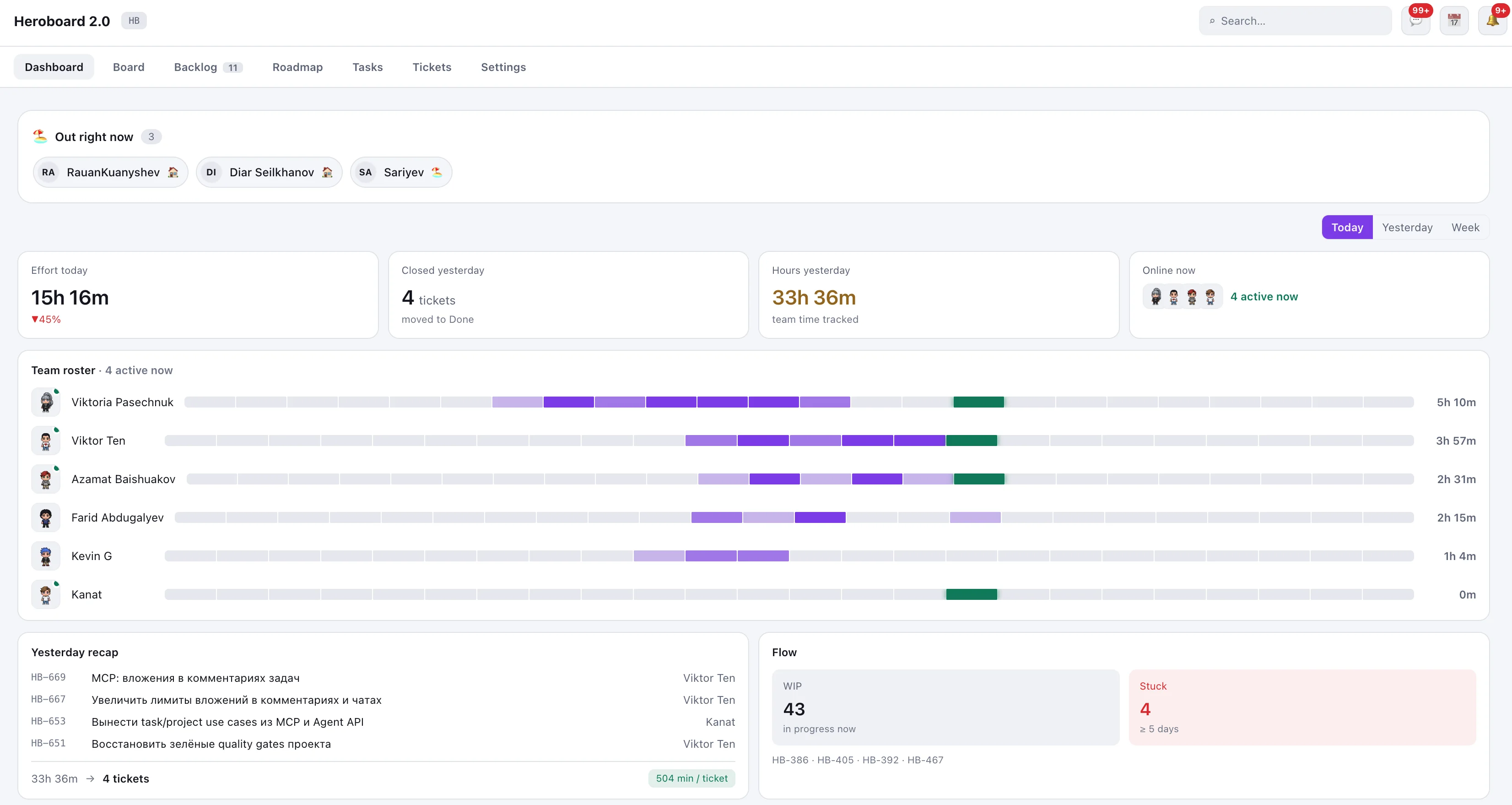Click the DI initials avatar
Image resolution: width=1512 pixels, height=805 pixels.
point(211,172)
